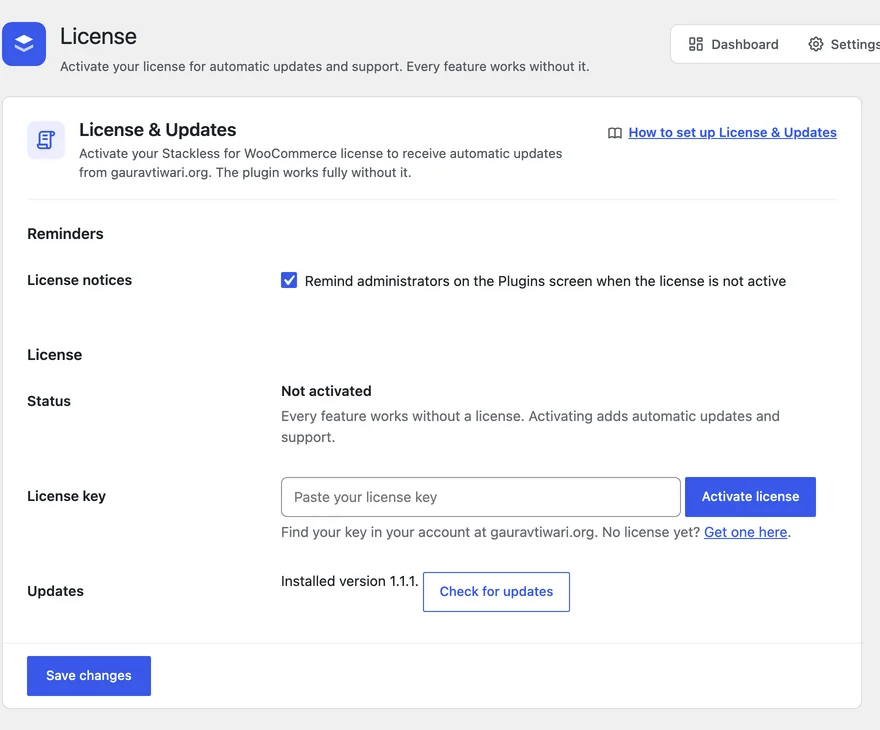The height and width of the screenshot is (730, 880).
Task: Click the 'Reminders' section heading
Action: (65, 233)
